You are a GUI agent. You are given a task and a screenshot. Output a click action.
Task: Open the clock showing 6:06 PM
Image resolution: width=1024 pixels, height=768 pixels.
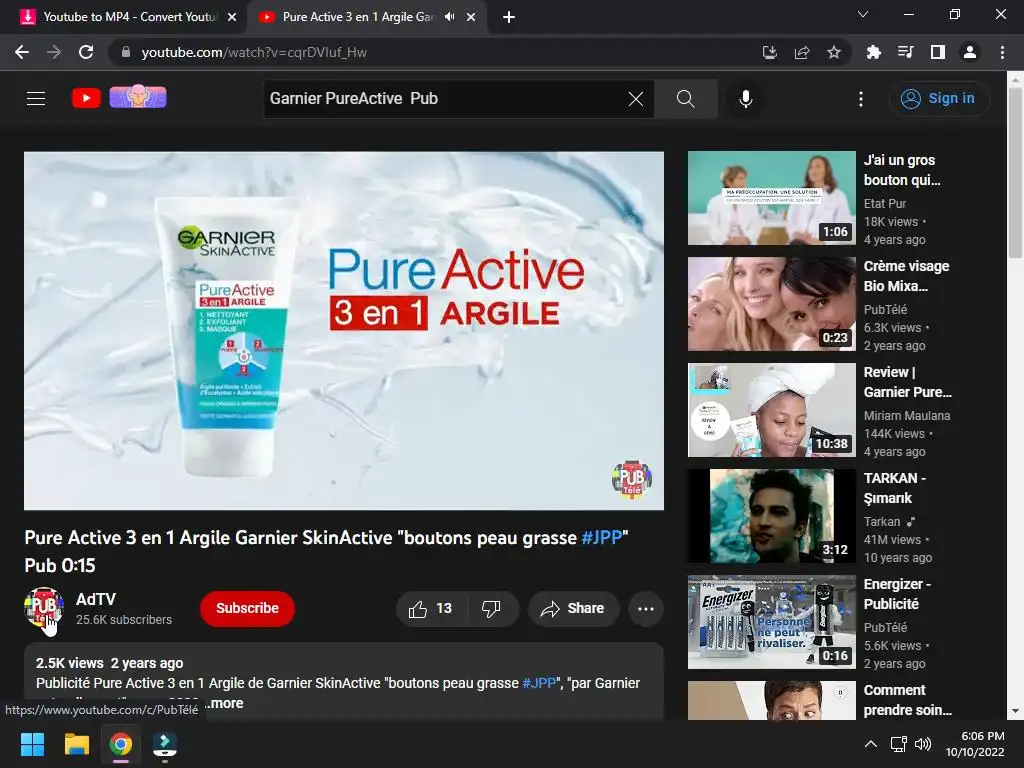tap(975, 744)
